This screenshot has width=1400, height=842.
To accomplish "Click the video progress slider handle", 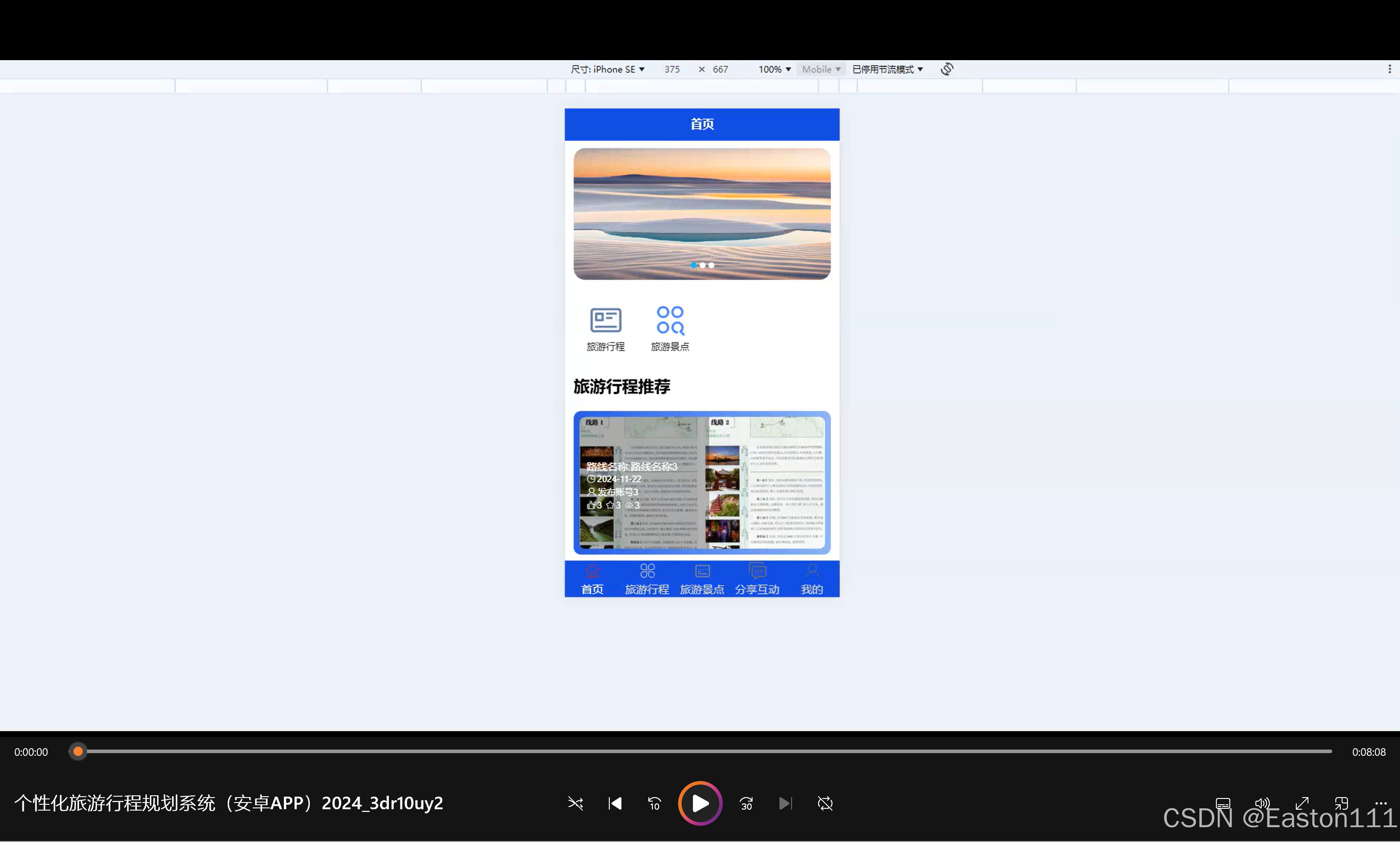I will (x=78, y=752).
